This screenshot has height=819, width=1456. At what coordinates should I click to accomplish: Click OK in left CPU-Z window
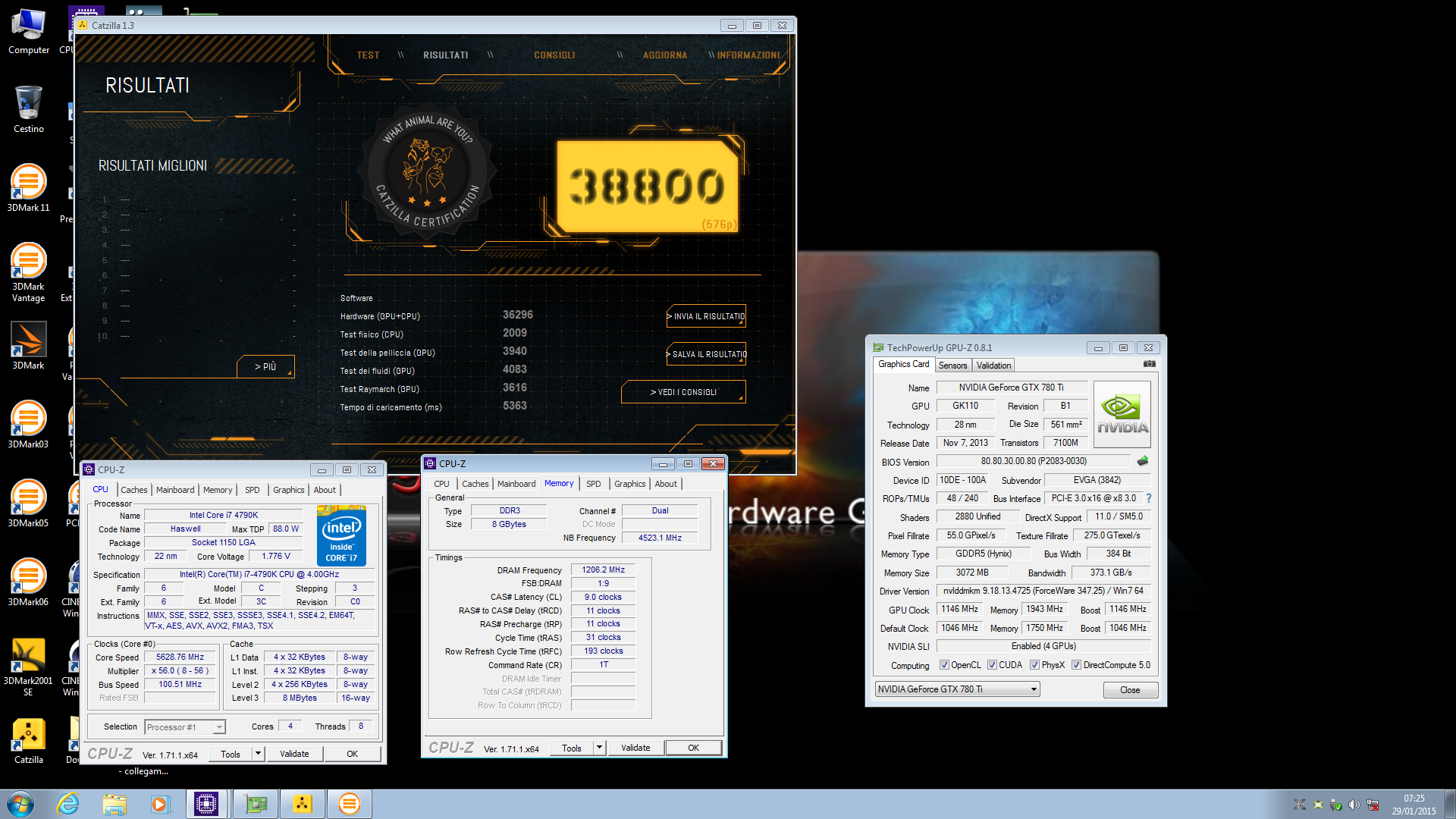[352, 754]
